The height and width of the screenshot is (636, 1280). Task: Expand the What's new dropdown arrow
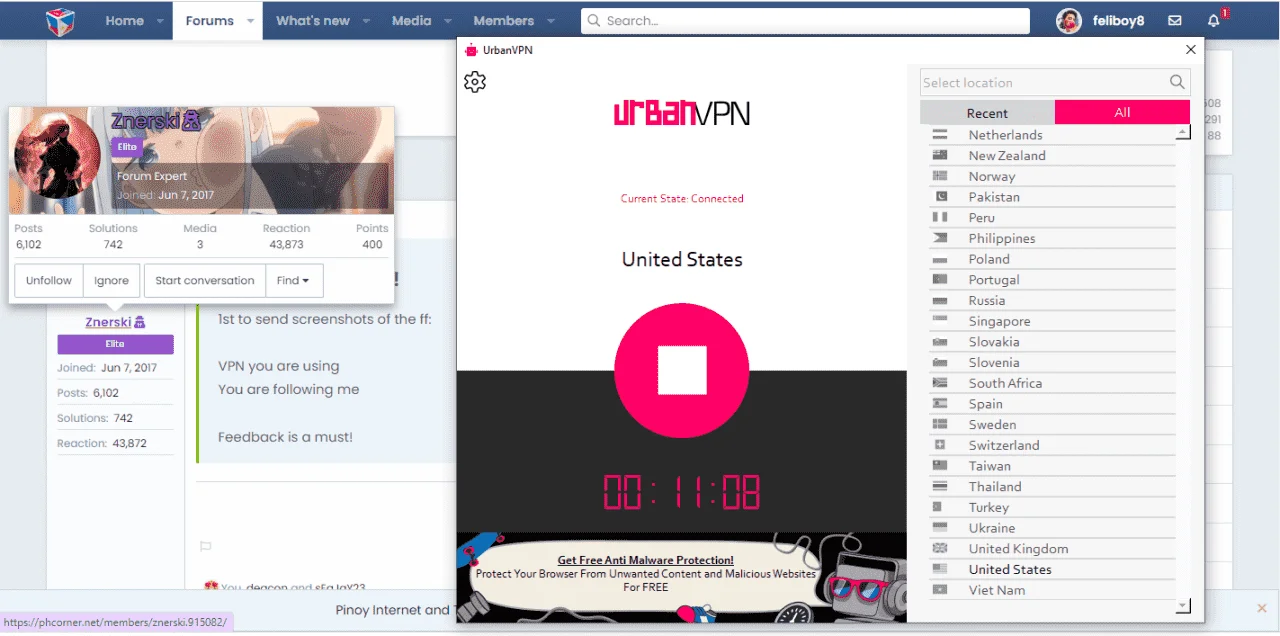coord(367,20)
